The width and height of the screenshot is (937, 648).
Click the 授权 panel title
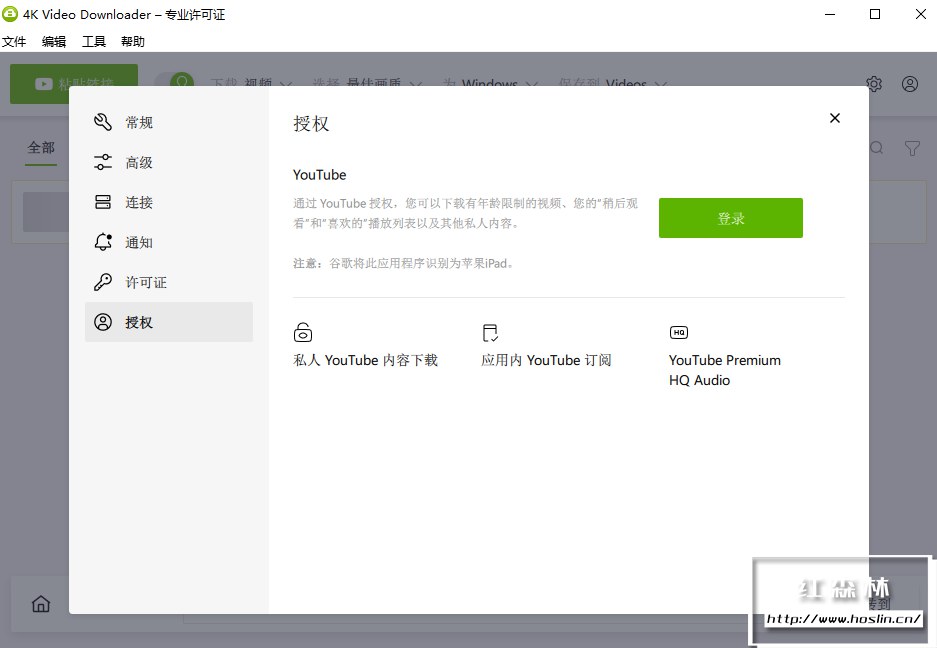311,124
